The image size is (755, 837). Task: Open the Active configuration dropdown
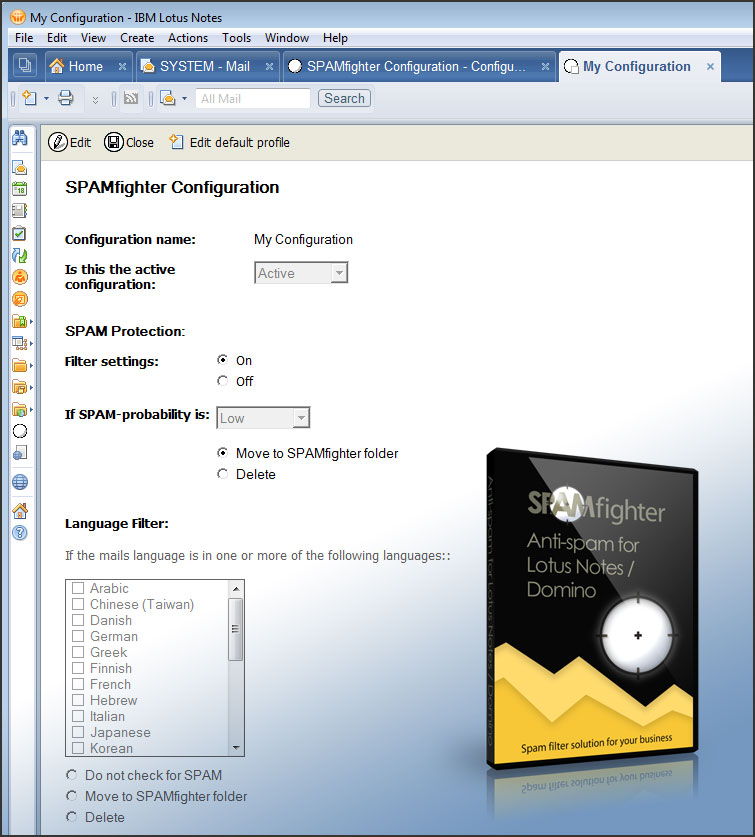point(301,273)
